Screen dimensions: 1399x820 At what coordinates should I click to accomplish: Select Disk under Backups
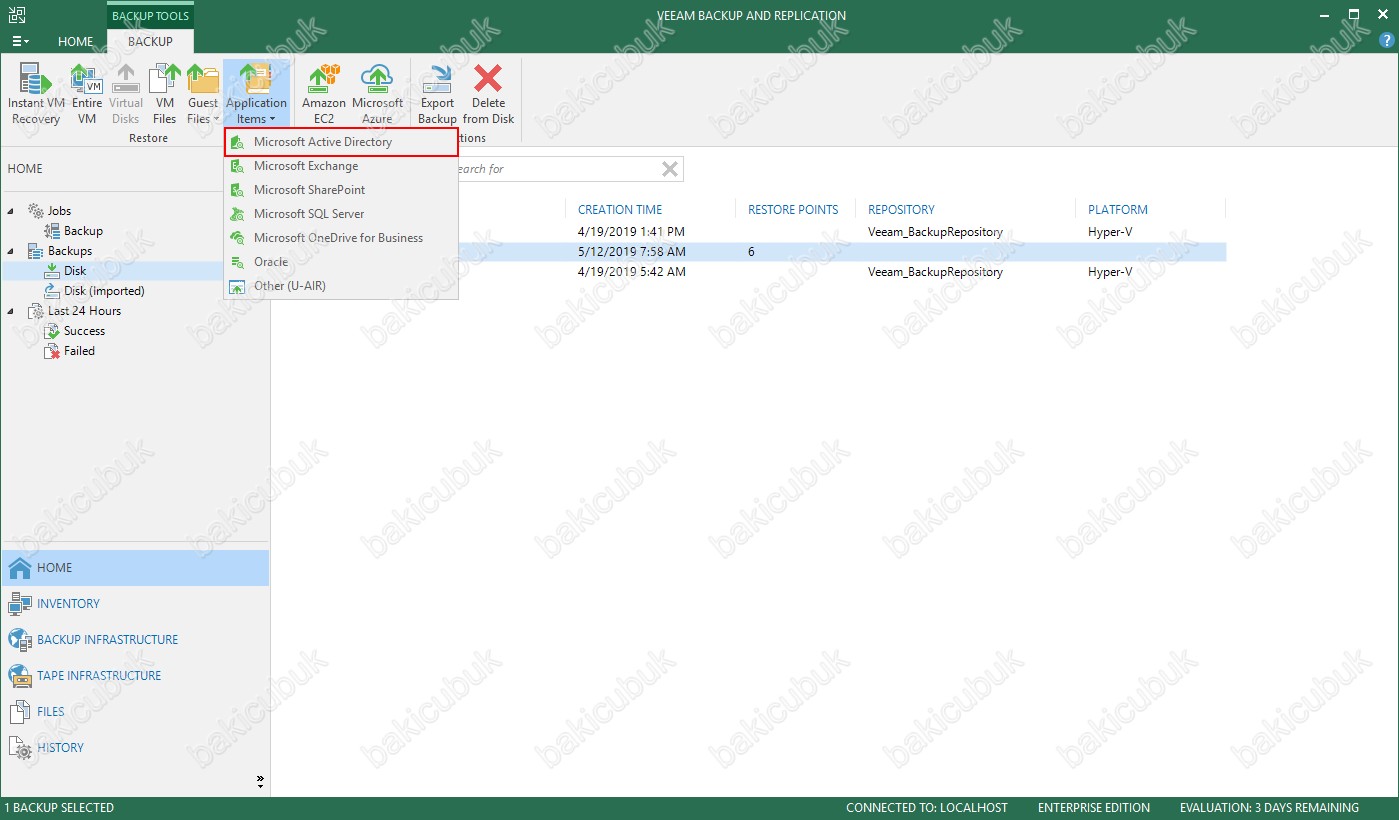[75, 271]
